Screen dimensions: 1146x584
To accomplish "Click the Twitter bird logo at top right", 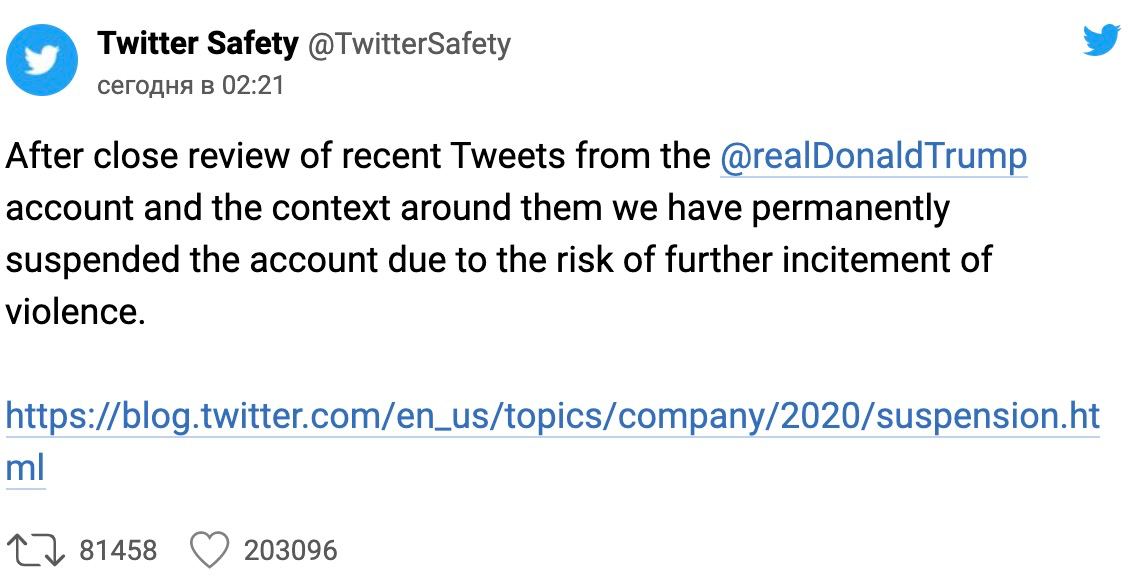I will click(1101, 39).
